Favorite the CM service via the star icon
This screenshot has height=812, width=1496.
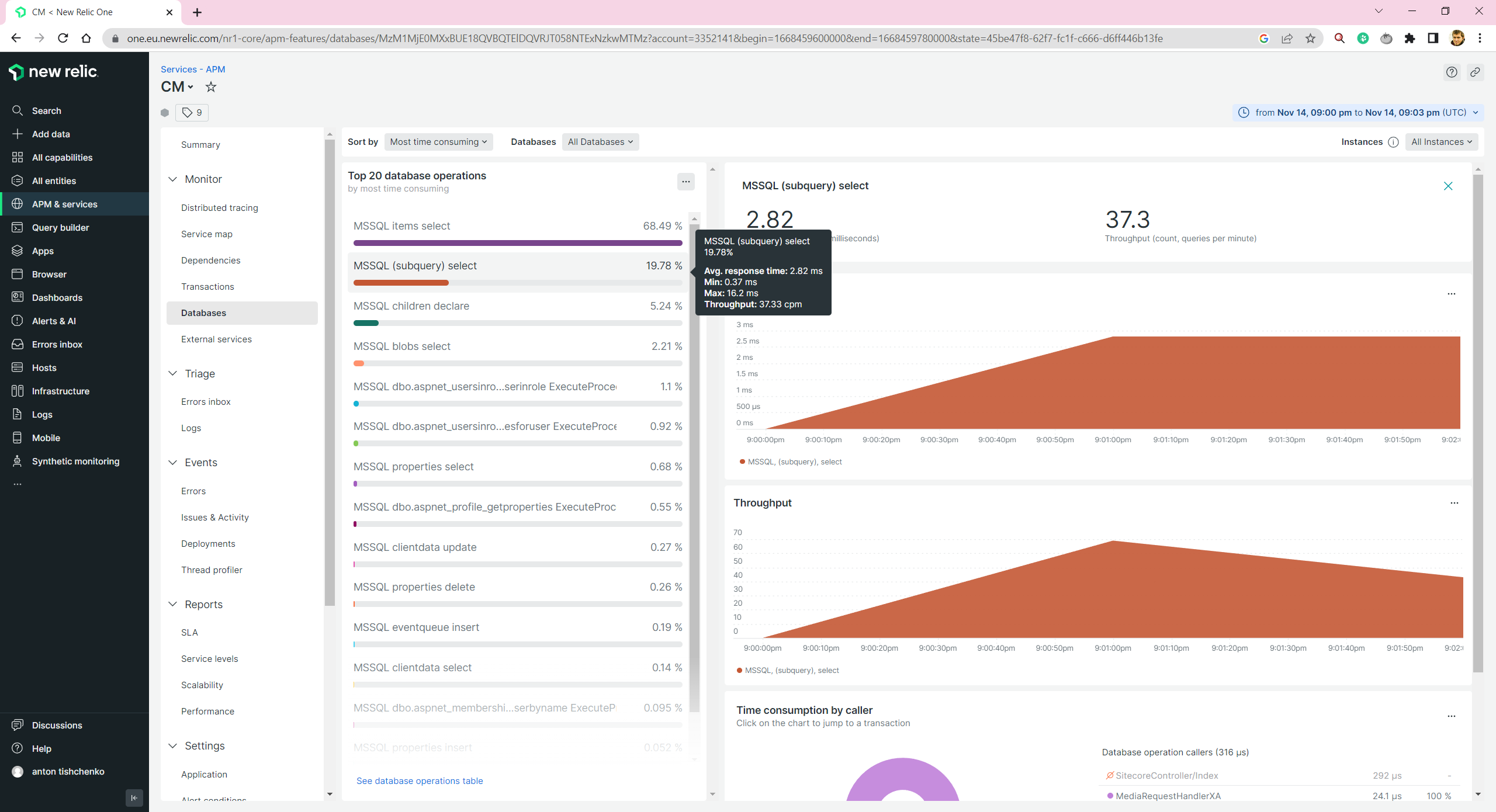point(211,86)
